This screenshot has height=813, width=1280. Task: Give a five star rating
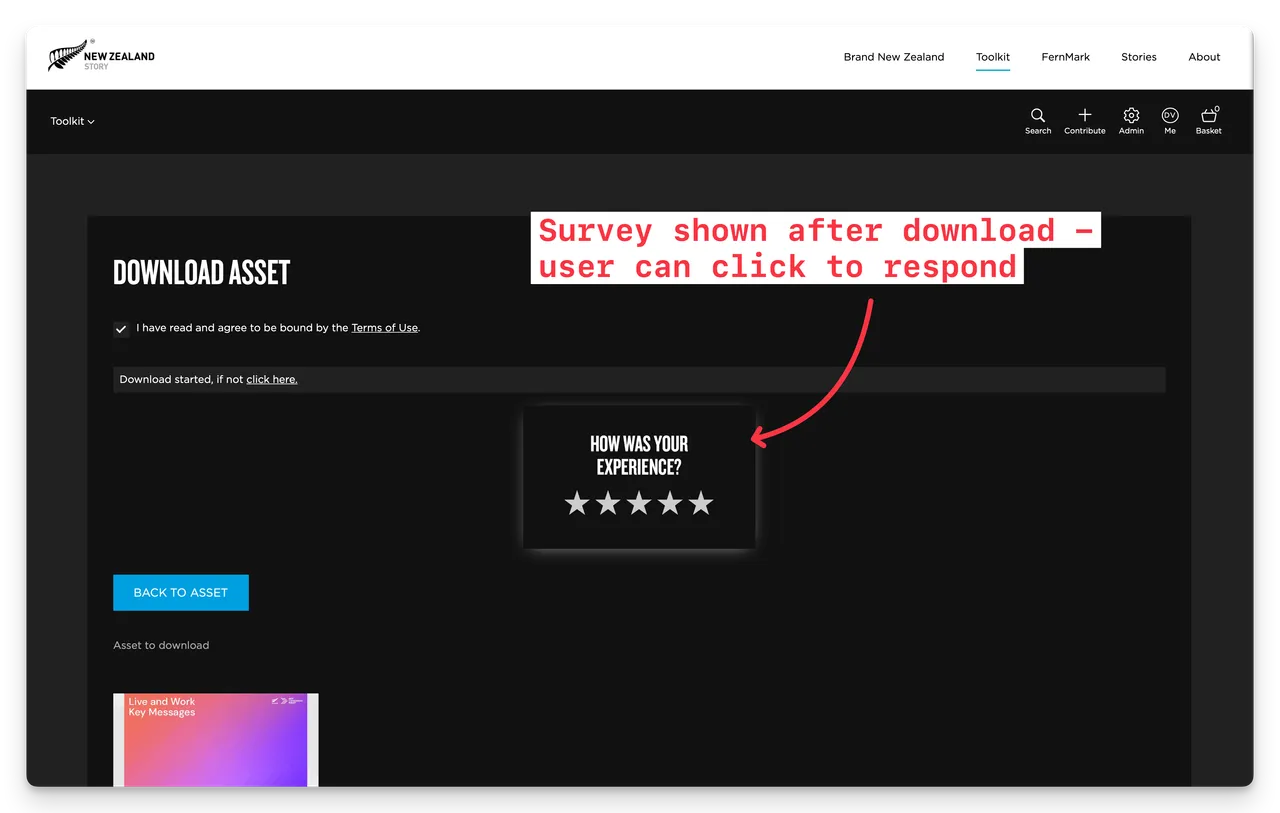(701, 503)
